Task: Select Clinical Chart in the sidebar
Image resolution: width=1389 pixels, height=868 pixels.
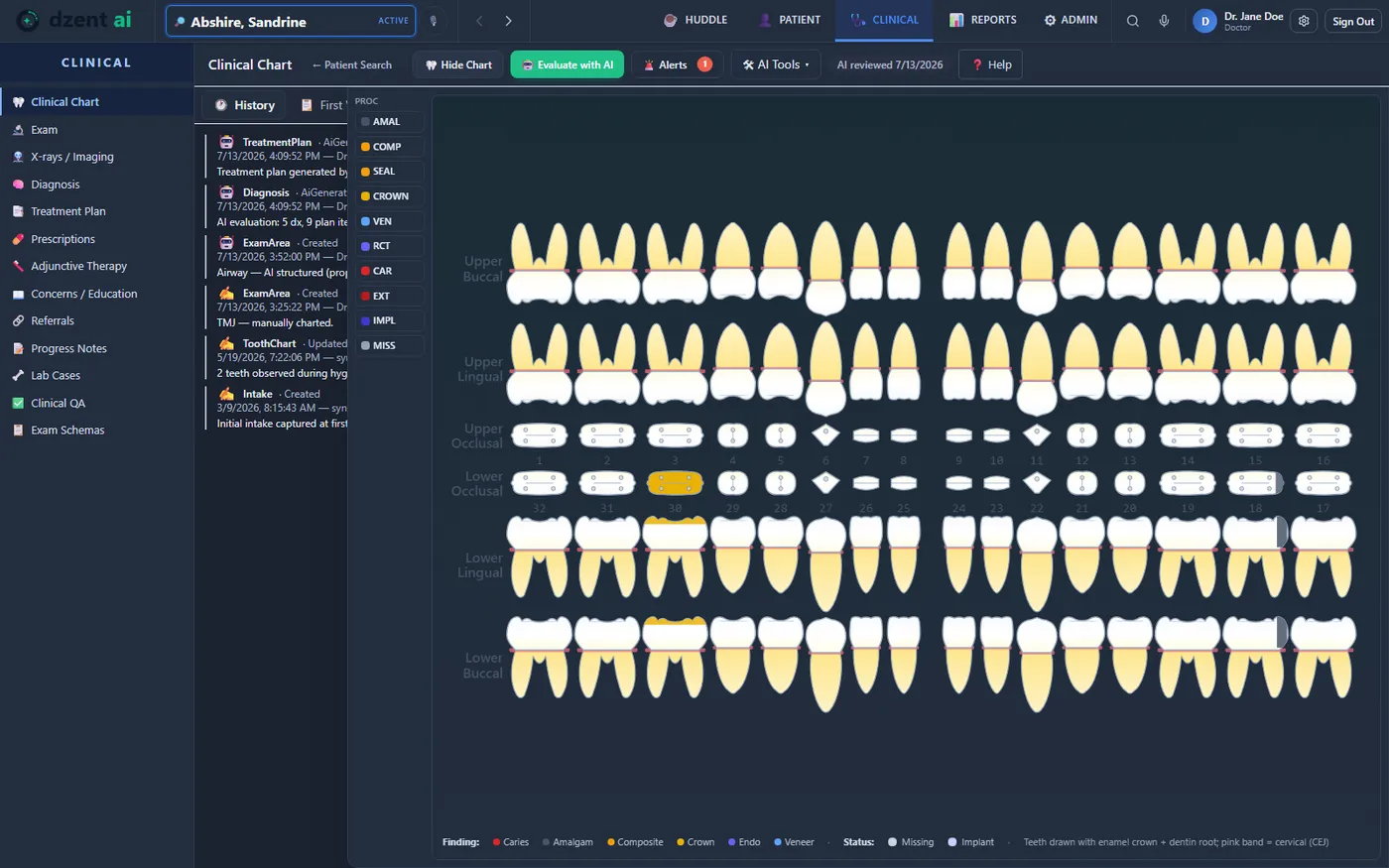Action: pos(96,101)
